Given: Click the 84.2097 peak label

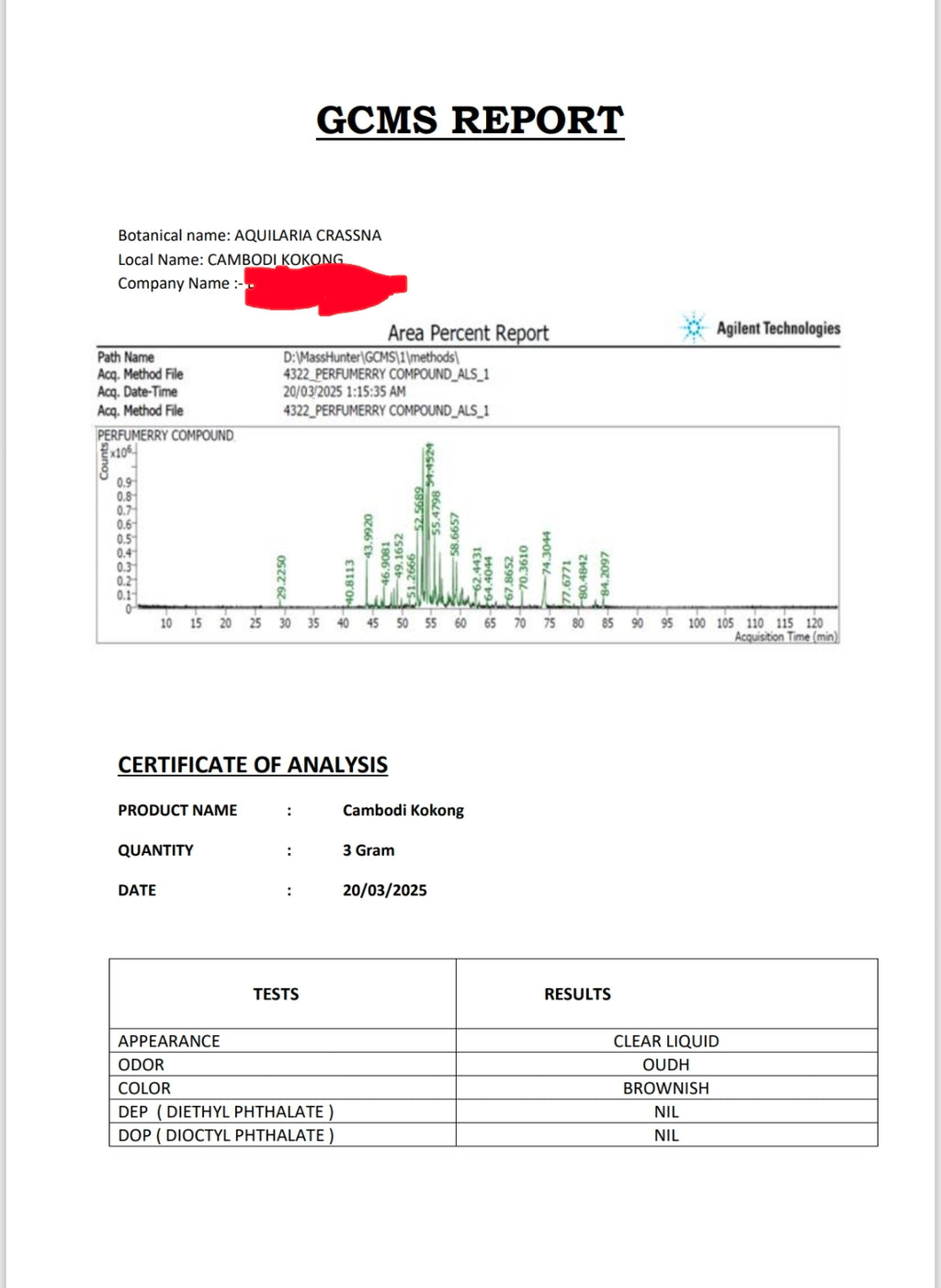Looking at the screenshot, I should (x=605, y=575).
